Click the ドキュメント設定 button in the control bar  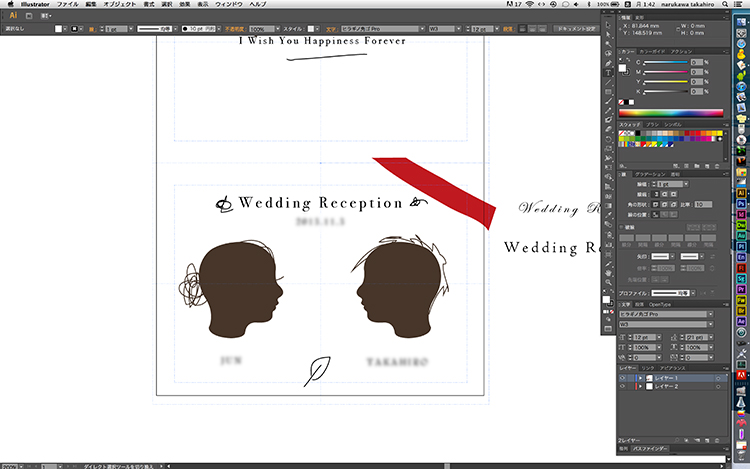(577, 28)
